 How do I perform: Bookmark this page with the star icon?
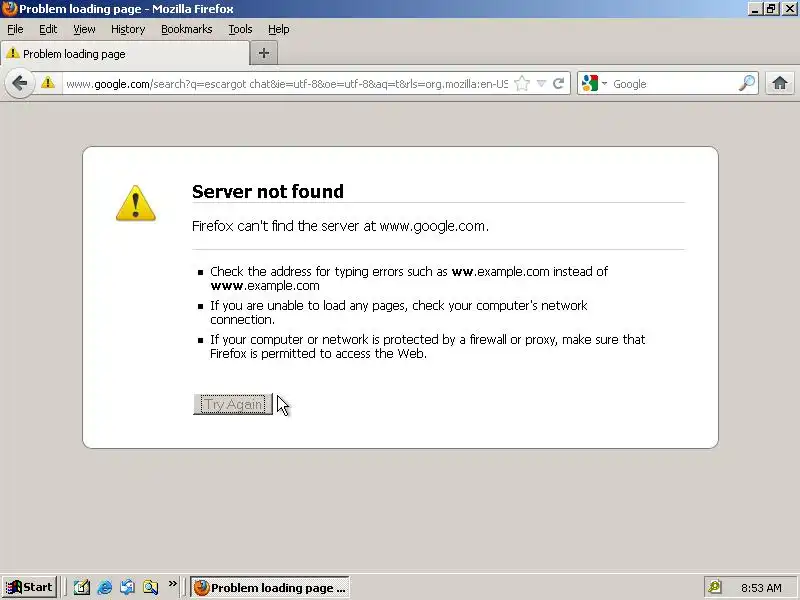click(522, 83)
